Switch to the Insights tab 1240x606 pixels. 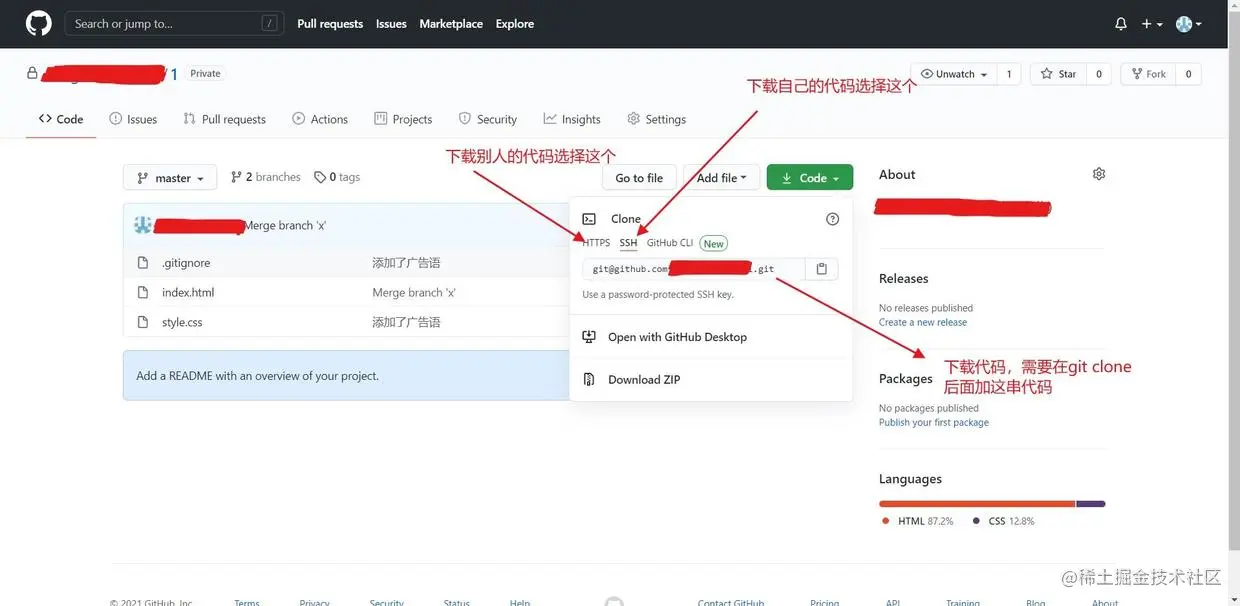click(x=572, y=119)
